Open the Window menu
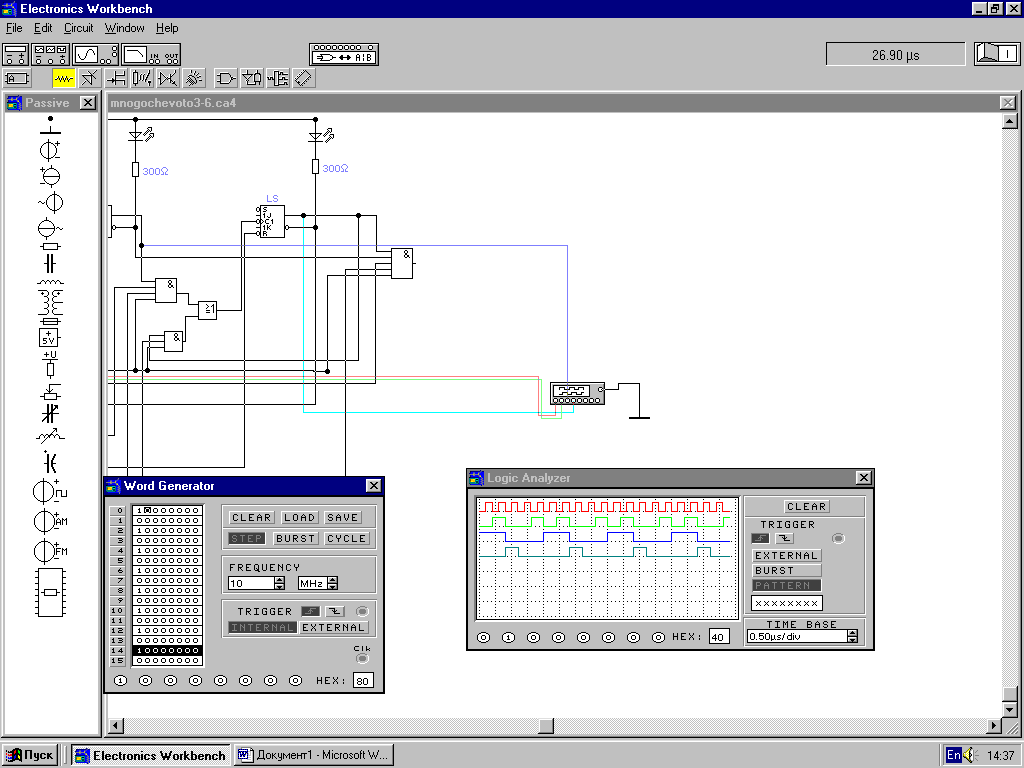The image size is (1024, 768). [124, 28]
